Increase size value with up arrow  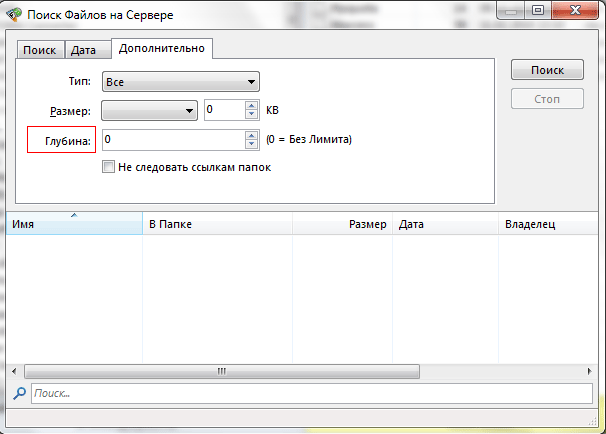pyautogui.click(x=251, y=106)
